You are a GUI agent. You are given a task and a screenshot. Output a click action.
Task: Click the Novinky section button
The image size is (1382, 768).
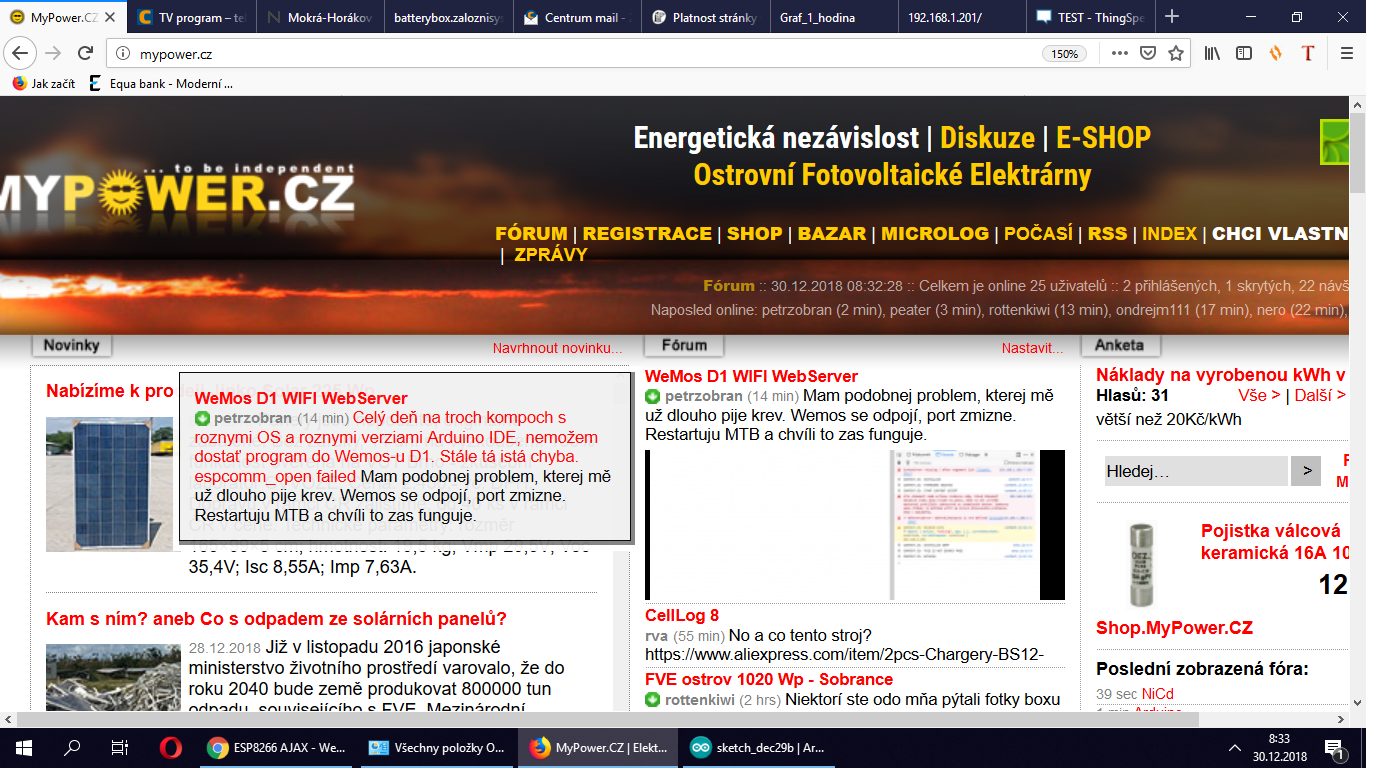pyautogui.click(x=72, y=345)
